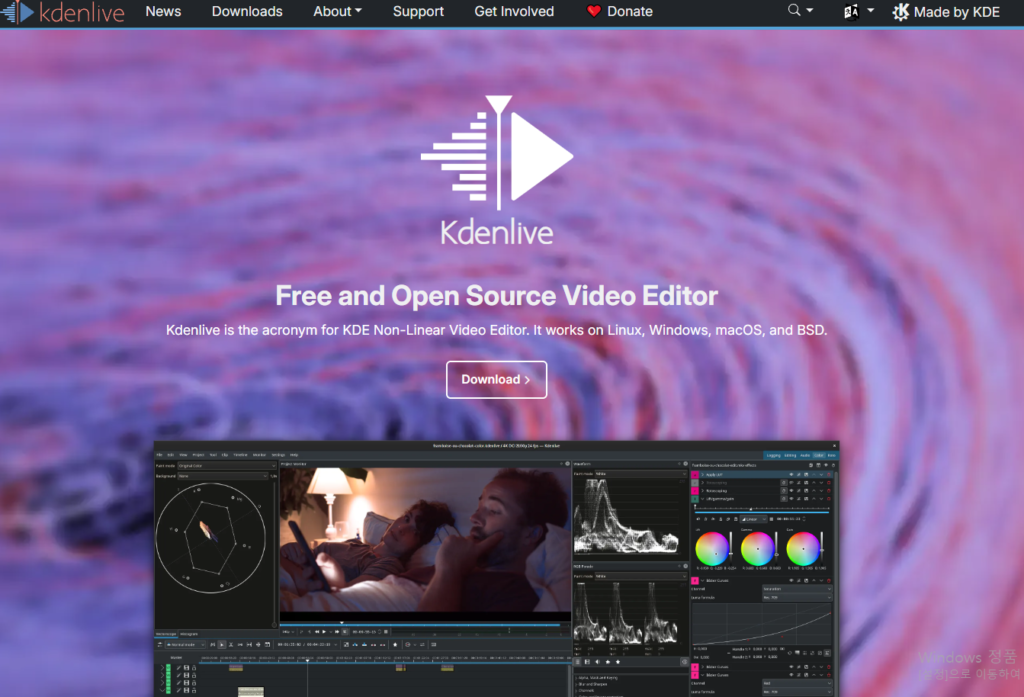Expand the search dropdown caret

(x=810, y=10)
